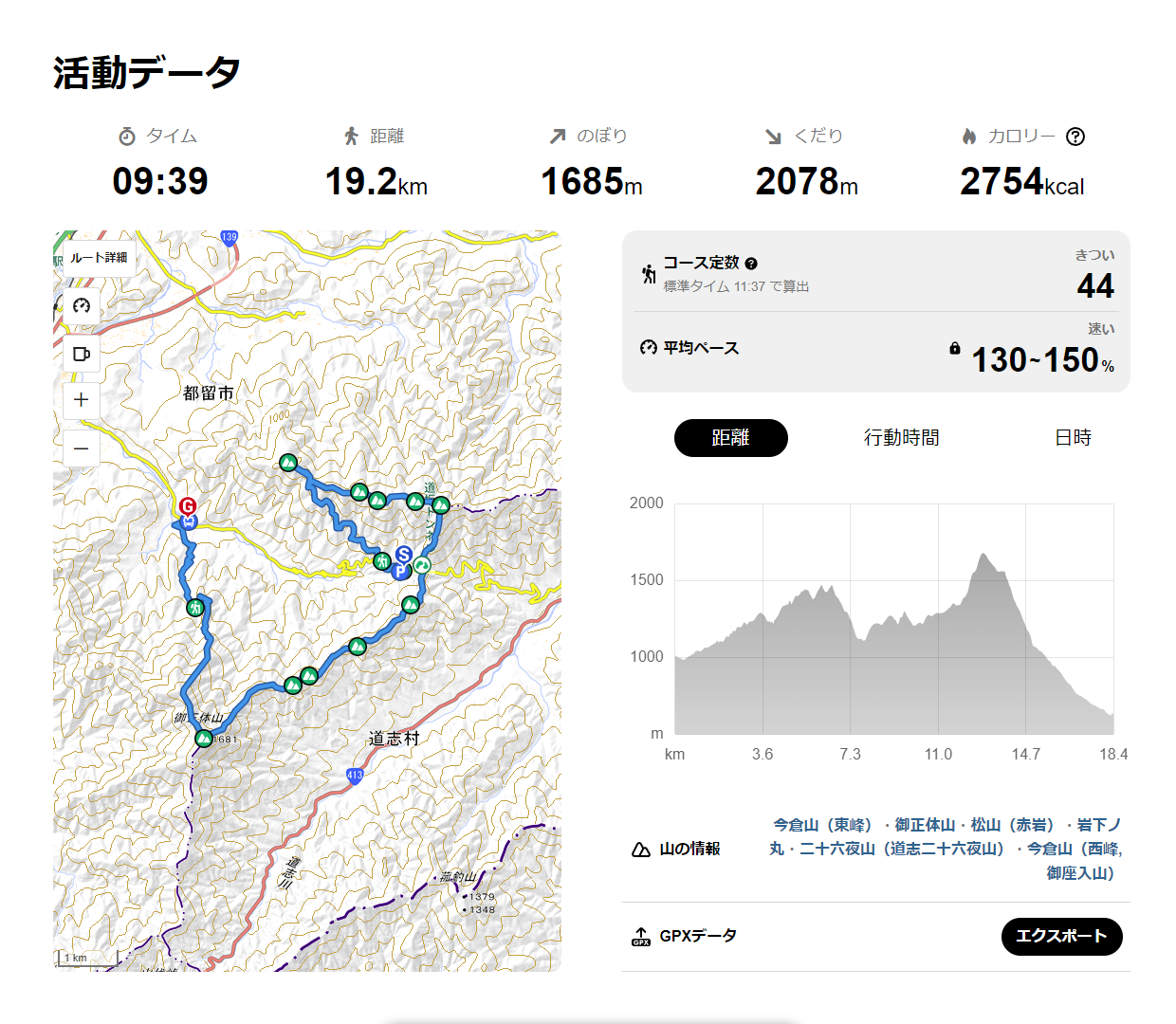Click the elevation chart peak
The width and height of the screenshot is (1176, 1024).
click(983, 555)
